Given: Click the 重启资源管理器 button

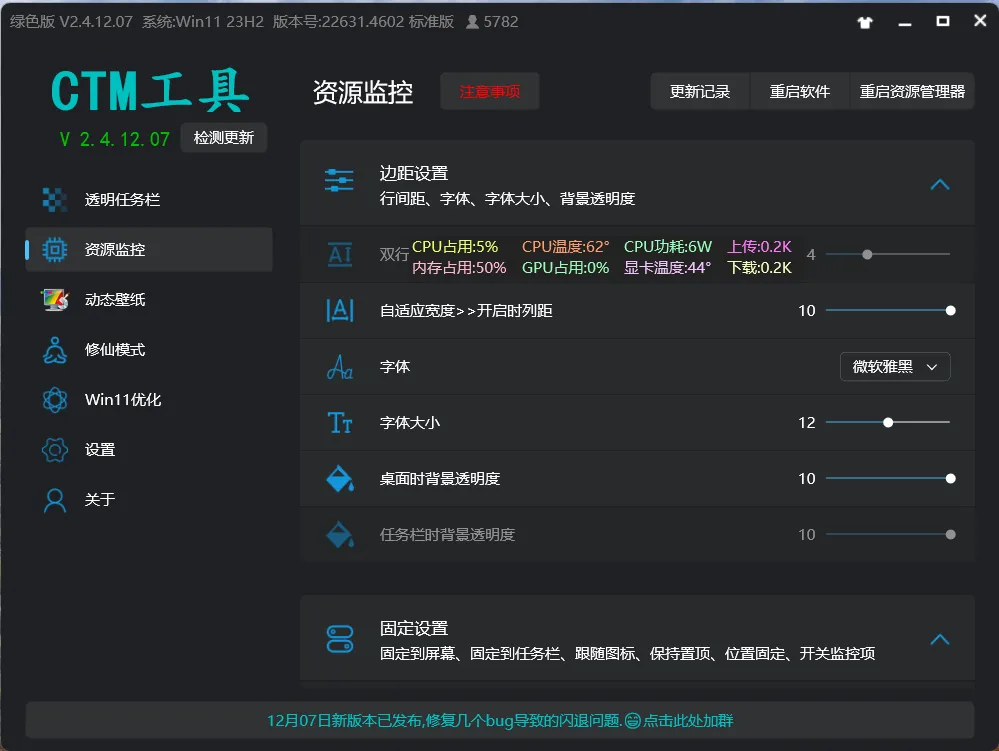Looking at the screenshot, I should coord(912,92).
